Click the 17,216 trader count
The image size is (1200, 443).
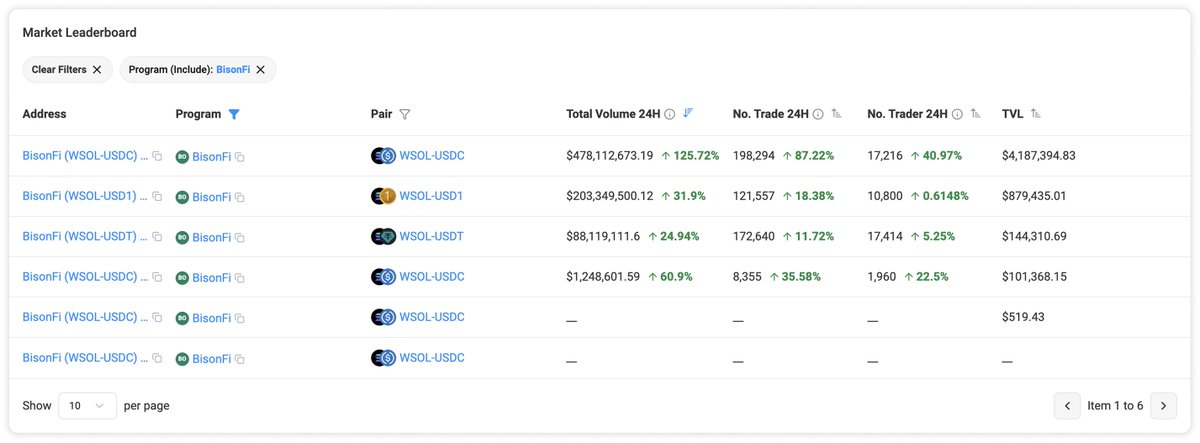pos(885,156)
